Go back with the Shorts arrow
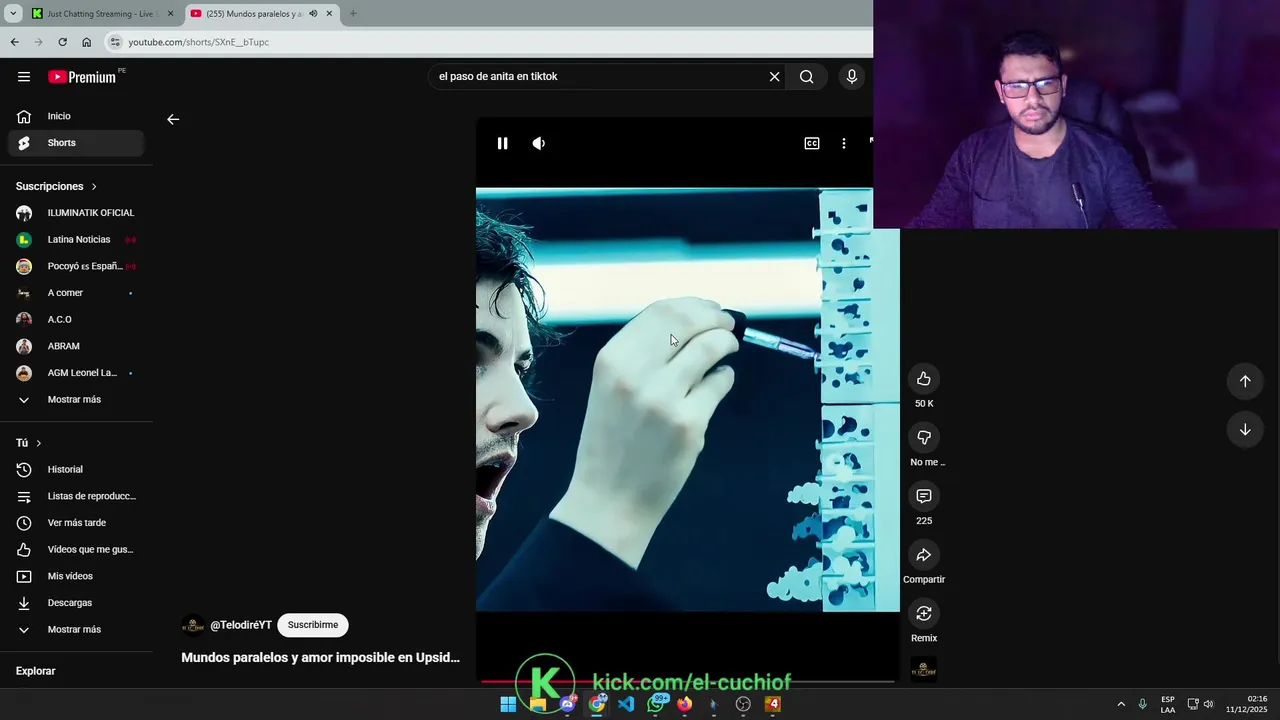The width and height of the screenshot is (1280, 720). [173, 119]
